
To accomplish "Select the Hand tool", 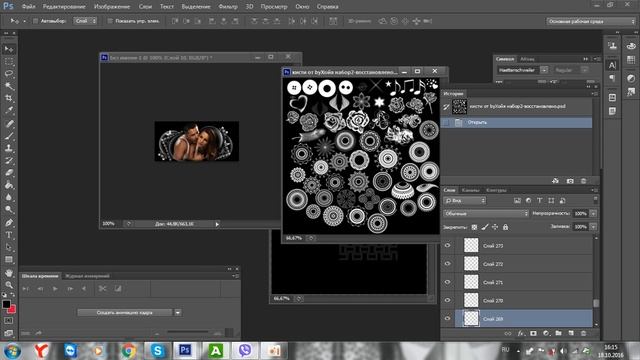I will pos(9,273).
